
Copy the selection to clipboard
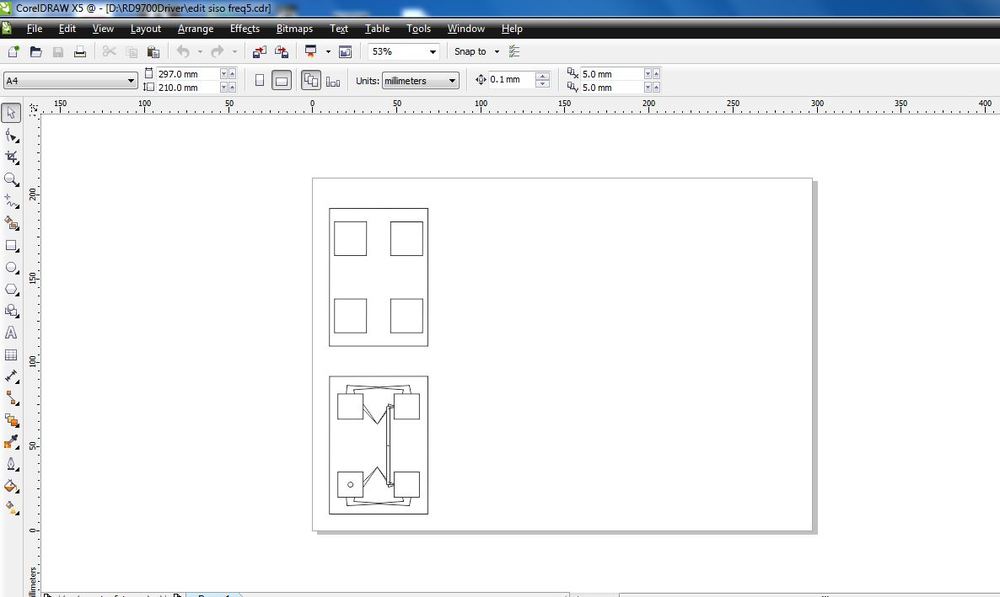click(131, 52)
